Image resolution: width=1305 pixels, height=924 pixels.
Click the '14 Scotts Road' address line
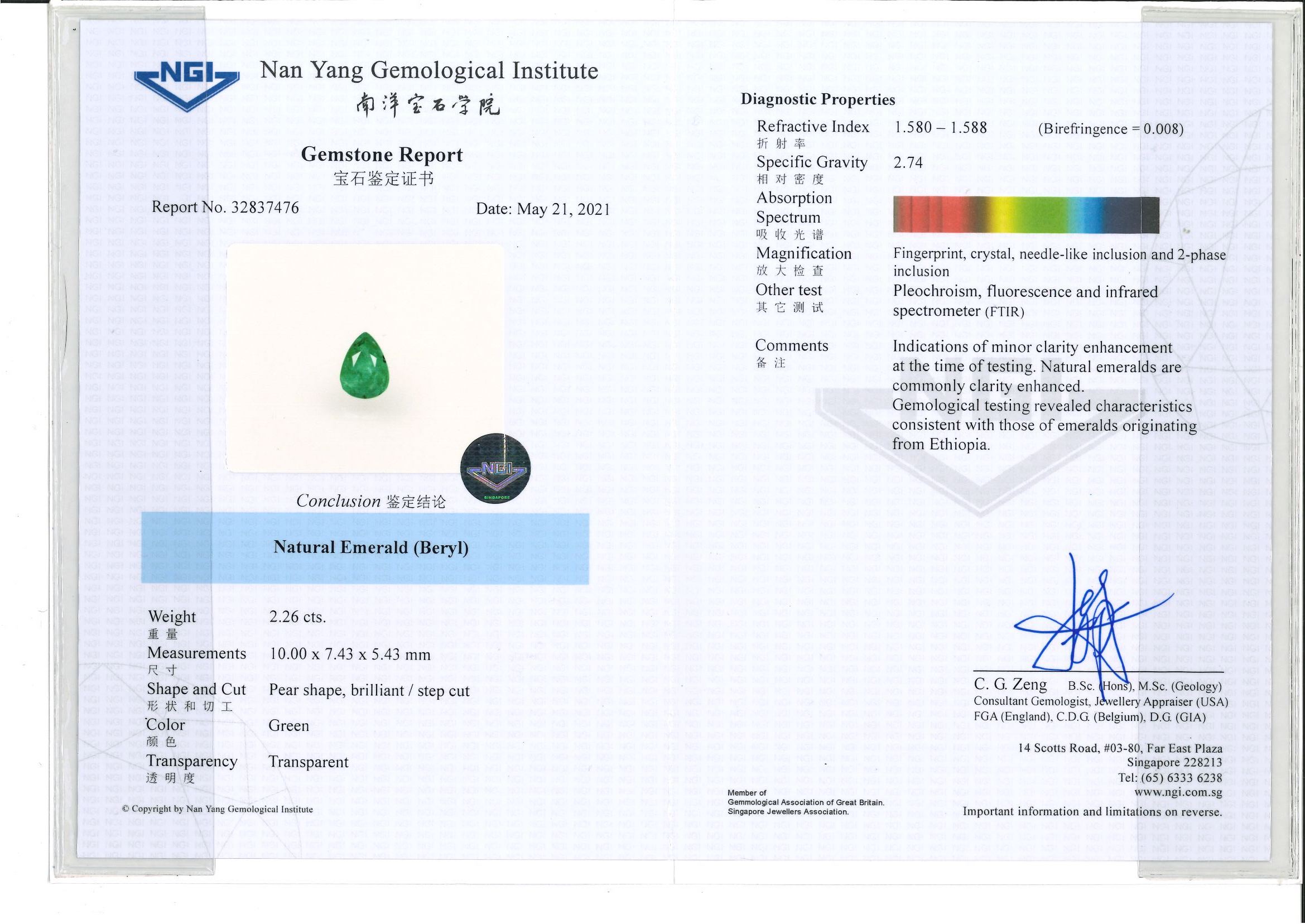click(x=1120, y=748)
